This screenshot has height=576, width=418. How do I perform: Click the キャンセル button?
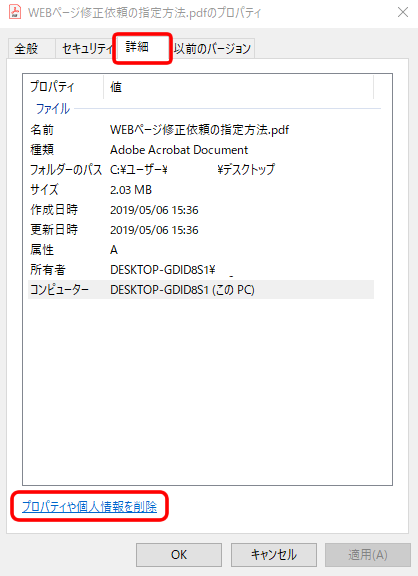[x=274, y=555]
